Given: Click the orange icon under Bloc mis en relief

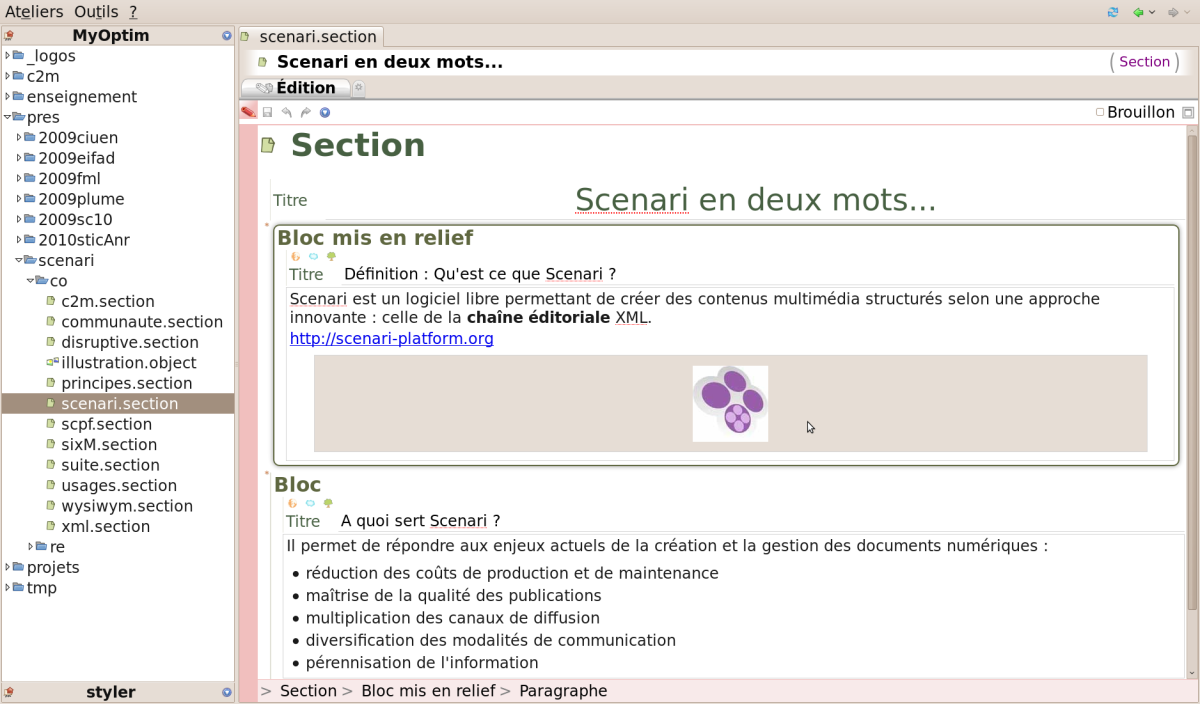Looking at the screenshot, I should [295, 256].
